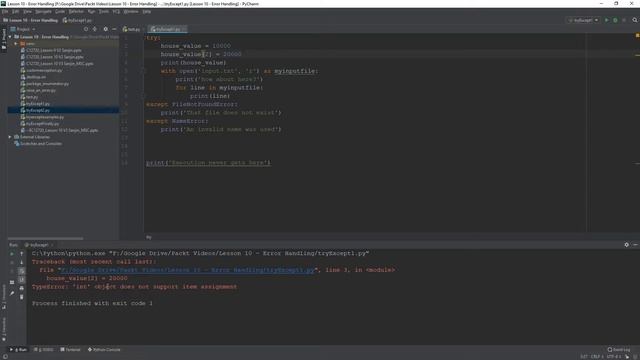Open the run configuration dropdown labeled tryExcept1
The width and height of the screenshot is (640, 360).
click(583, 20)
